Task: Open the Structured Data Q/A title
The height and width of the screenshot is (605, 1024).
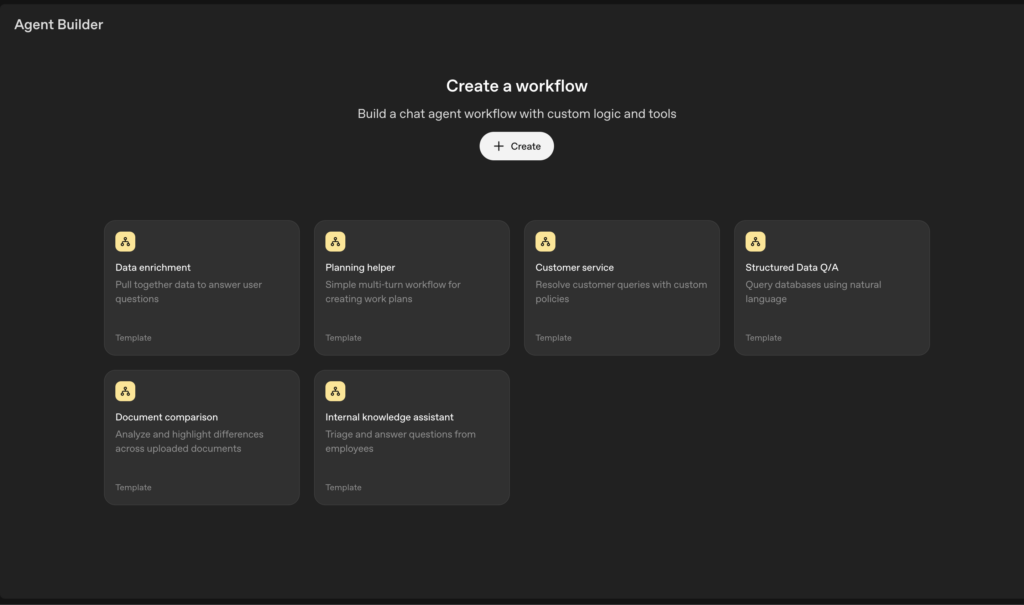Action: [791, 268]
